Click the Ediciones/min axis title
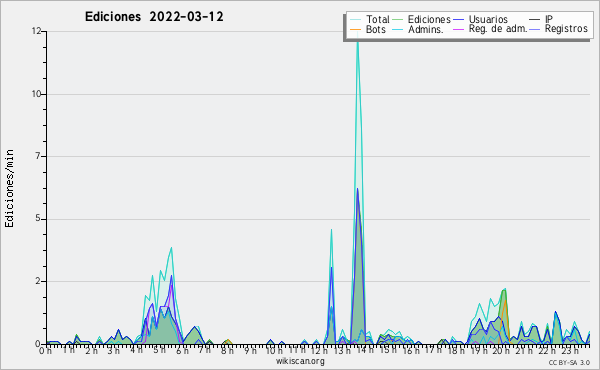Screen dimensions: 600x370 [x=9, y=188]
